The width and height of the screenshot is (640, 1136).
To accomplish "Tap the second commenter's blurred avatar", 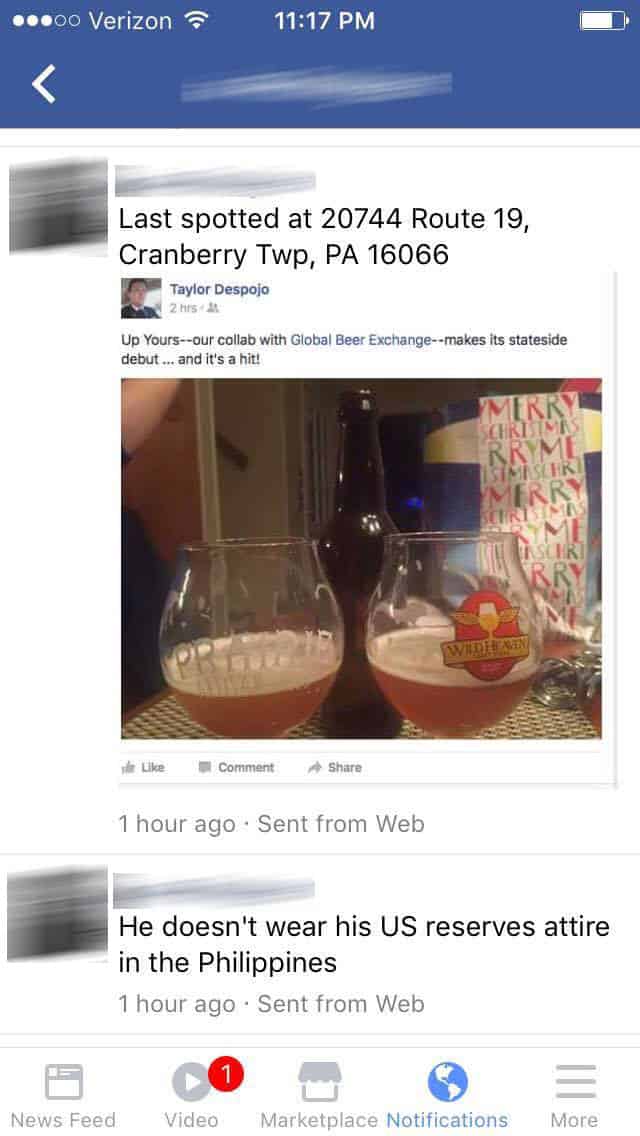I will pos(57,914).
